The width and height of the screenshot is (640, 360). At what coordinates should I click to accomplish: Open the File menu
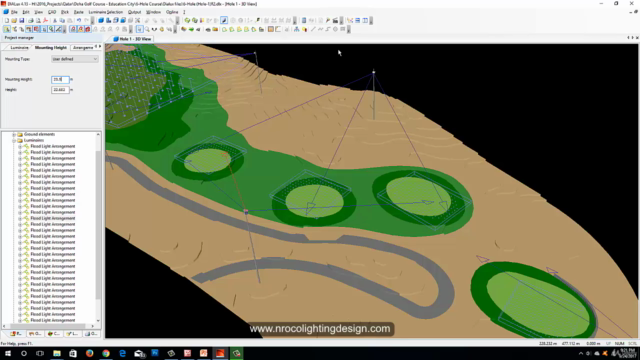(x=14, y=12)
